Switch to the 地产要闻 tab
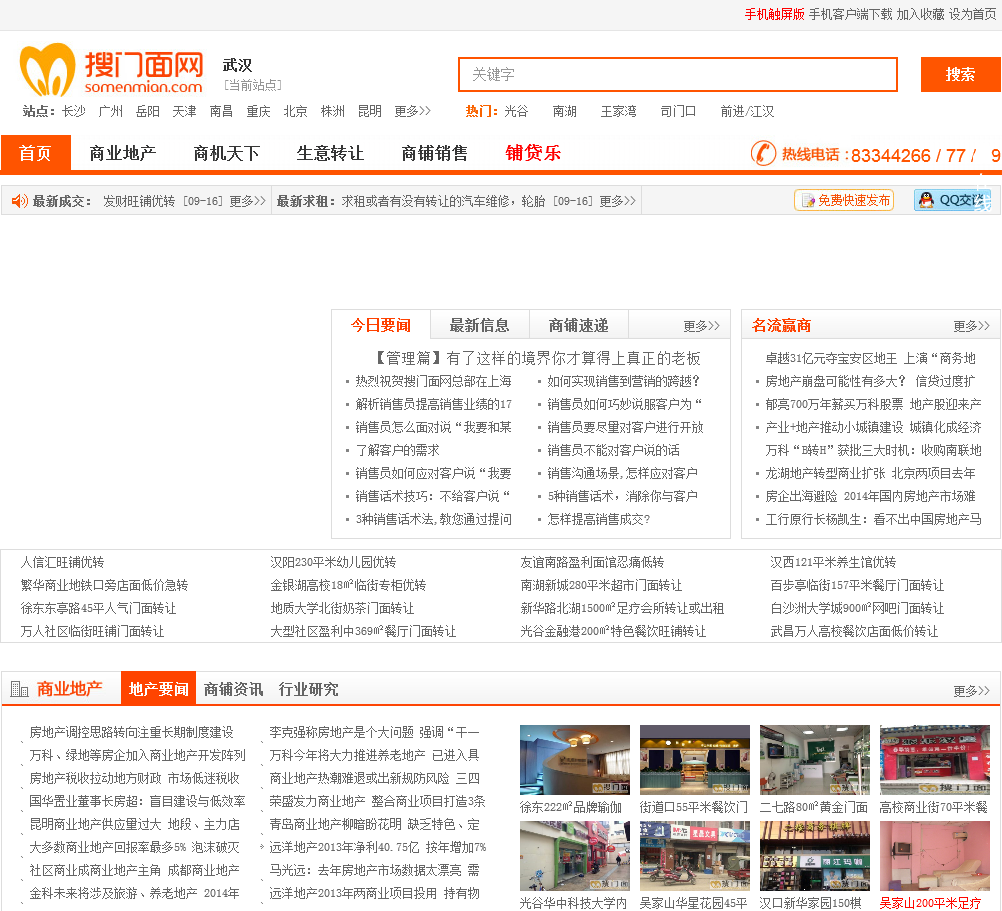Screen dimensions: 1002x911 pos(158,689)
